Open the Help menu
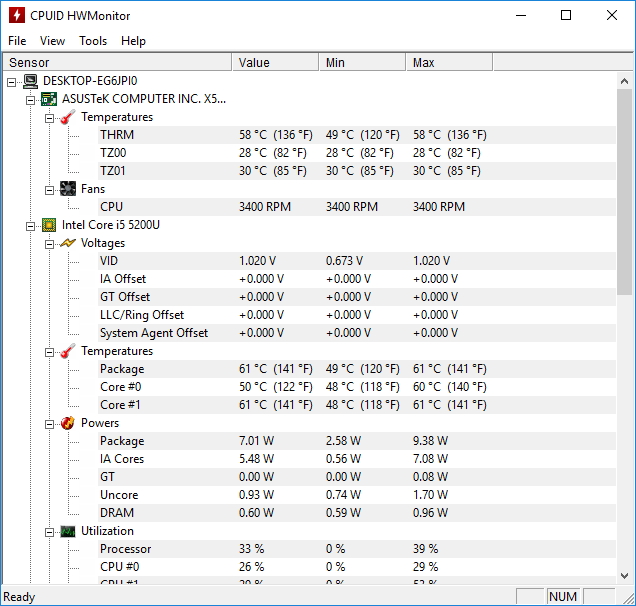This screenshot has width=636, height=606. (133, 41)
